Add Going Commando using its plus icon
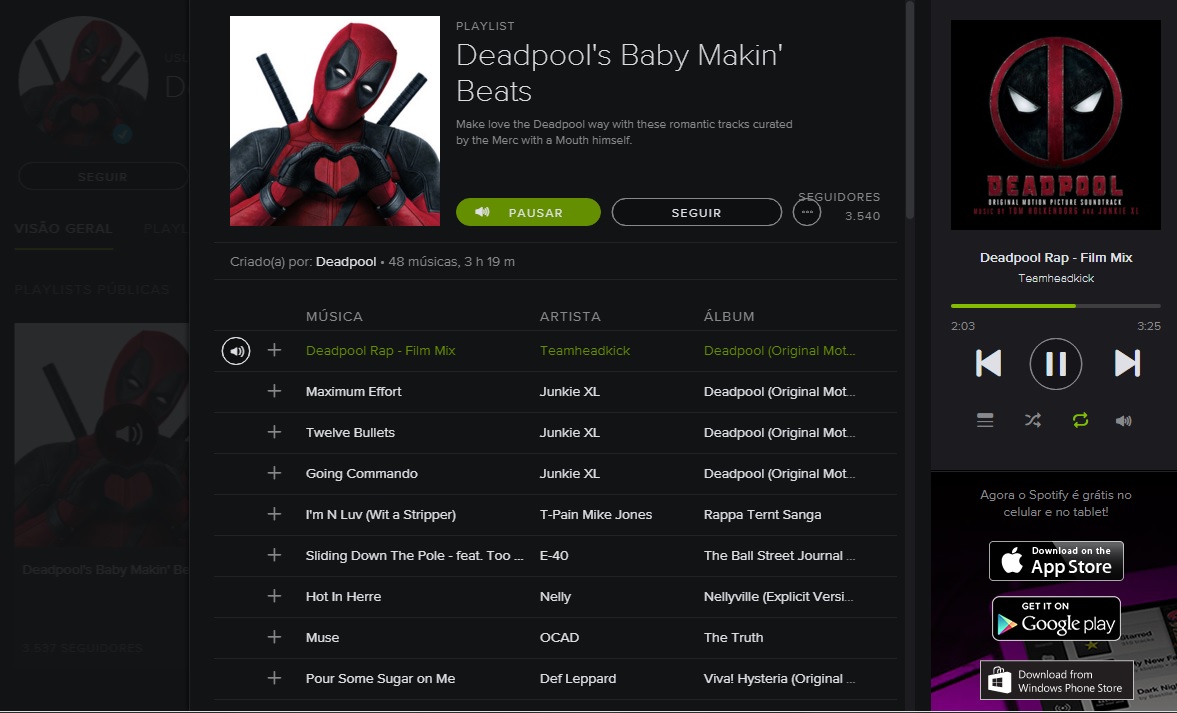This screenshot has width=1177, height=713. tap(275, 473)
